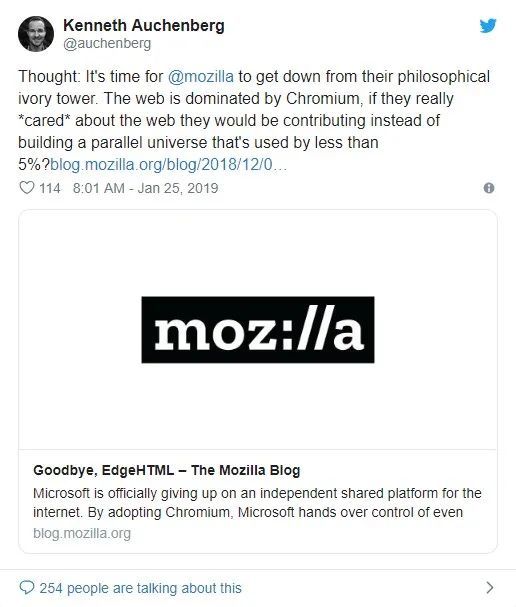516x607 pixels.
Task: Click the speech bubble reply icon
Action: tap(27, 588)
